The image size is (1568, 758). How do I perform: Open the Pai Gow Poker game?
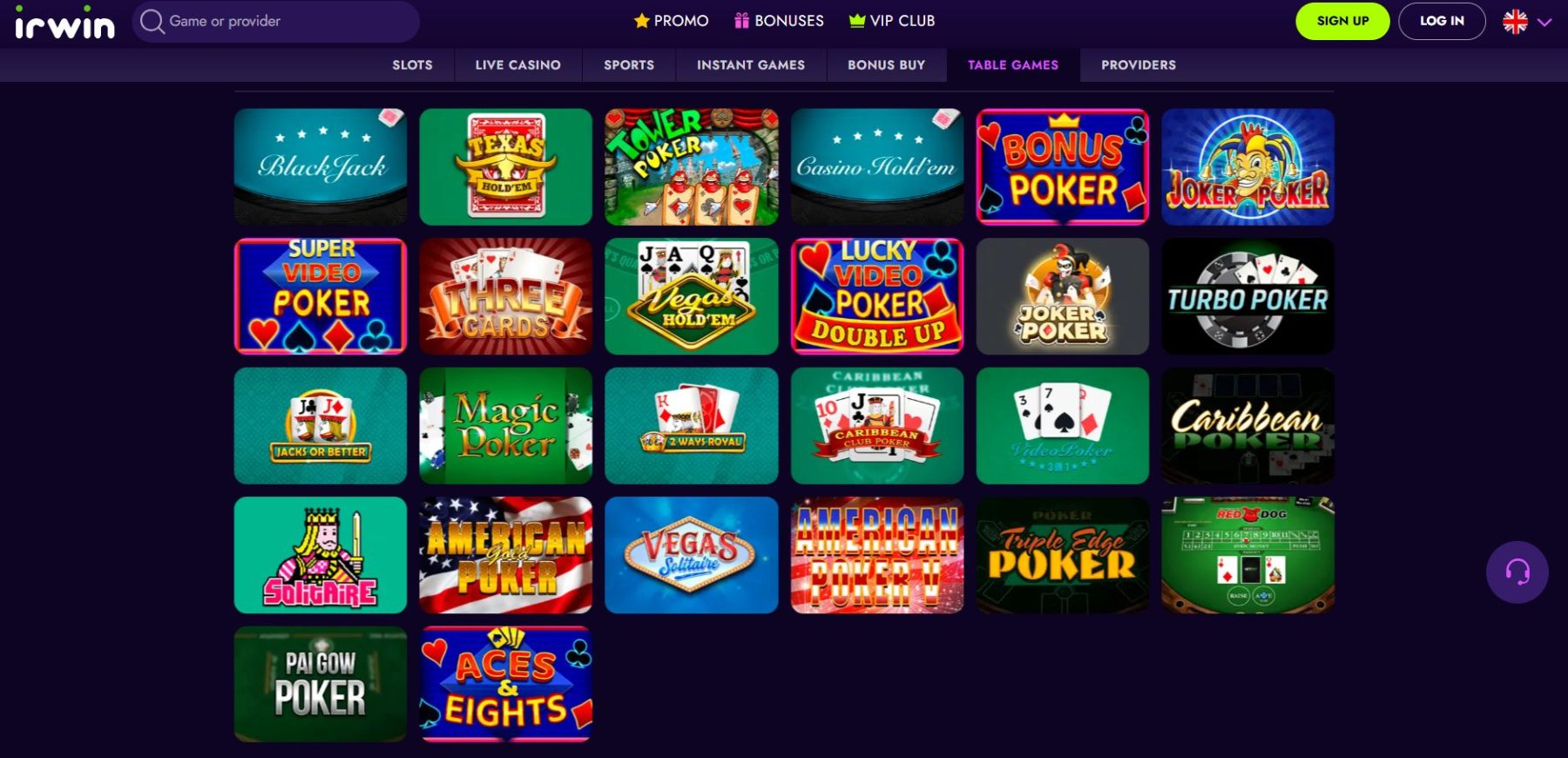point(321,684)
